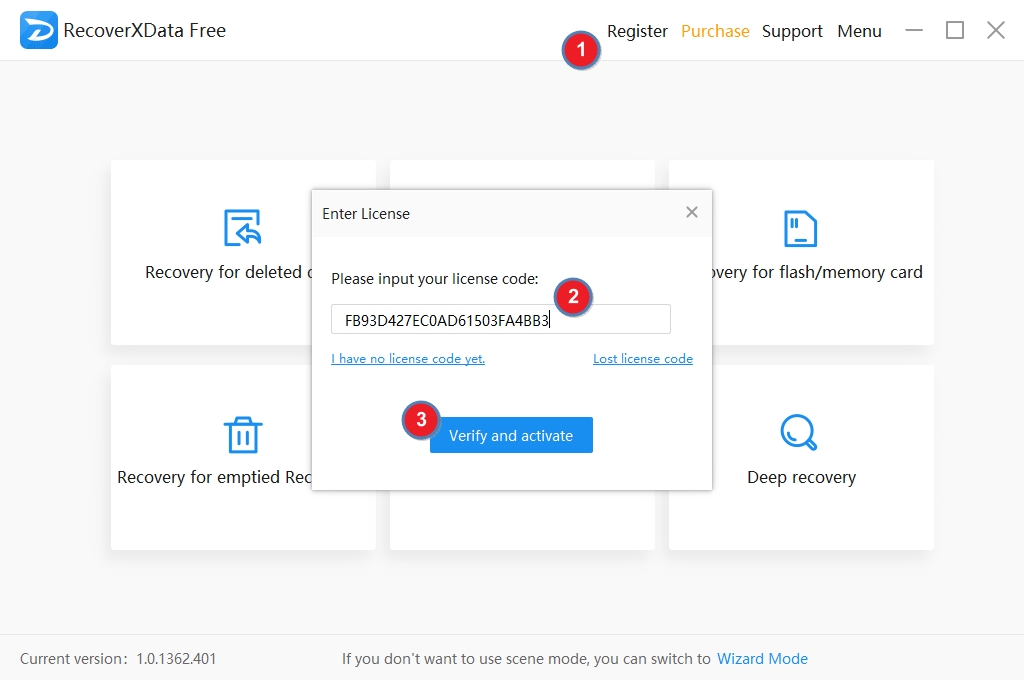
Task: Open the Purchase link in the header
Action: pos(714,31)
